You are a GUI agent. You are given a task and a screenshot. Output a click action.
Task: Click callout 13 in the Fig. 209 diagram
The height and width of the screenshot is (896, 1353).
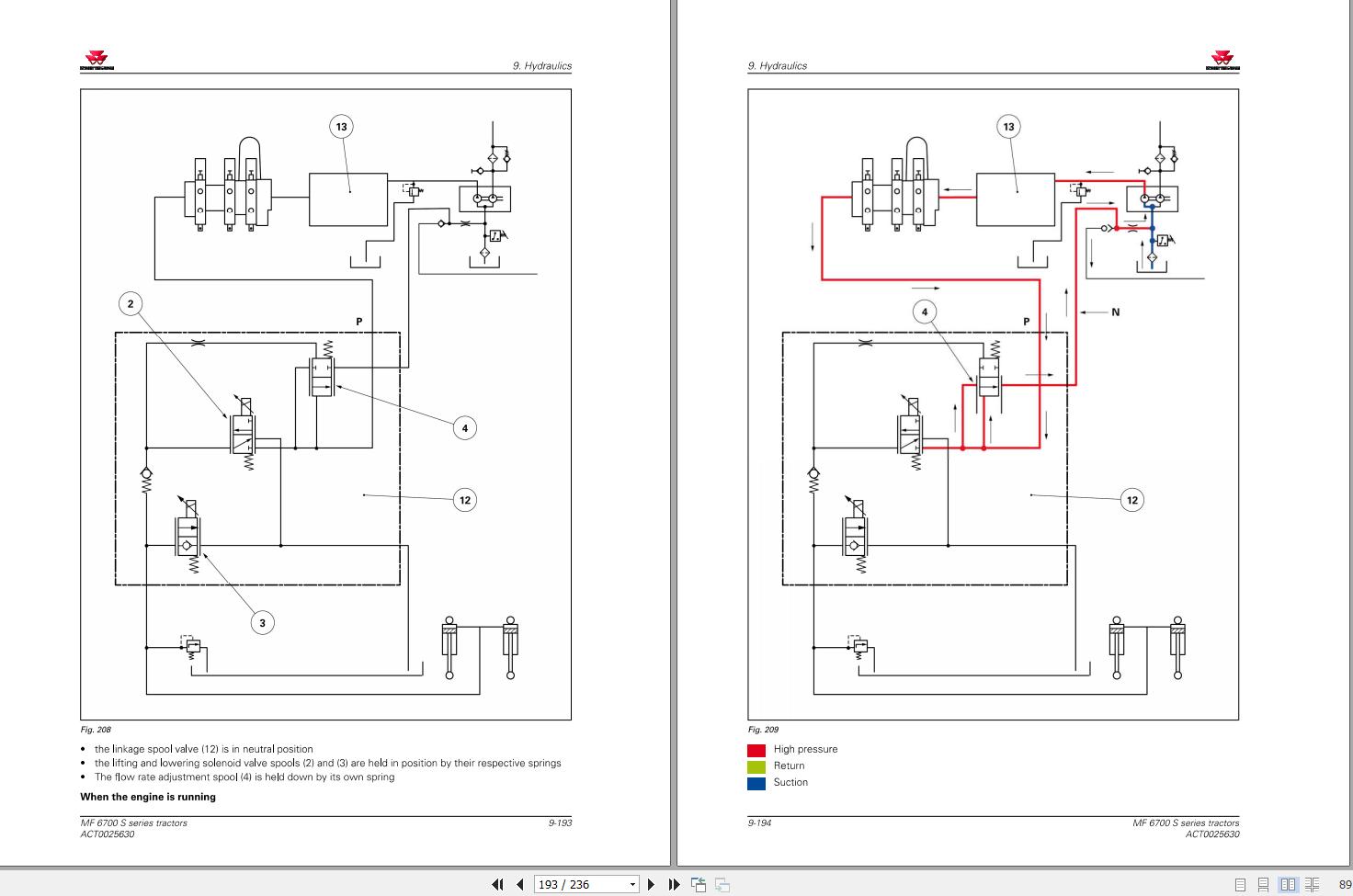pos(1009,127)
